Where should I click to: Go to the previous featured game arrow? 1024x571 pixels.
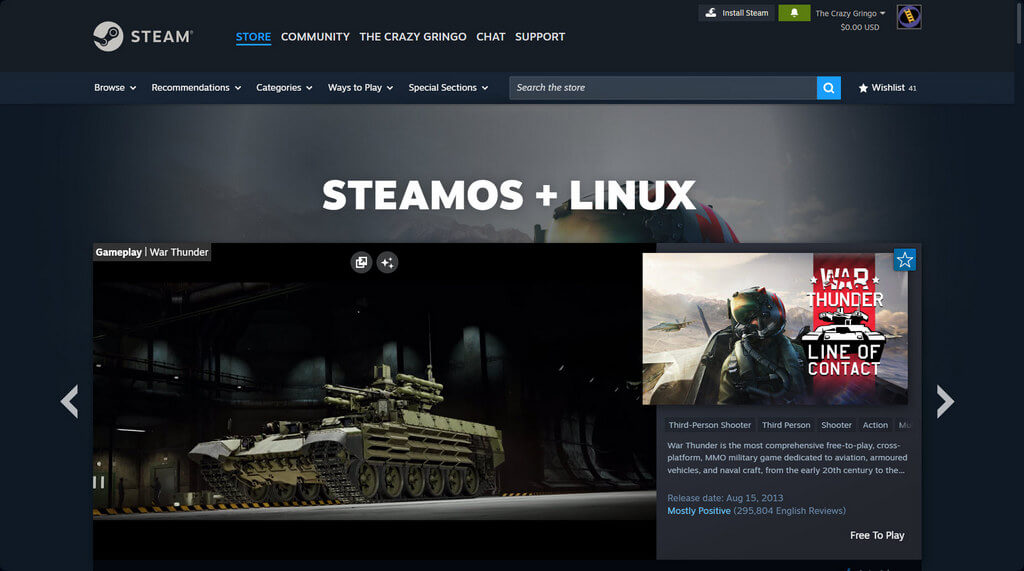69,401
